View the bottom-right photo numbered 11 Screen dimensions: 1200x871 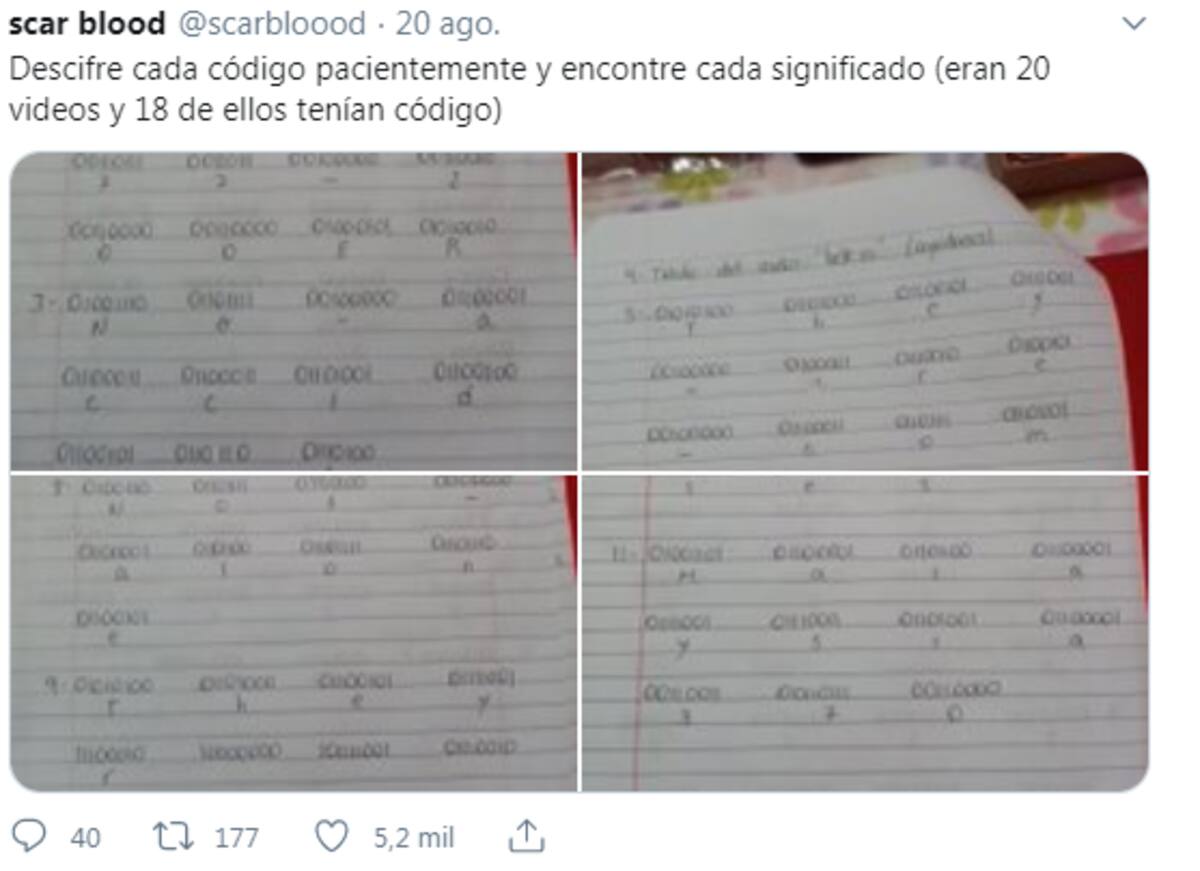point(865,633)
